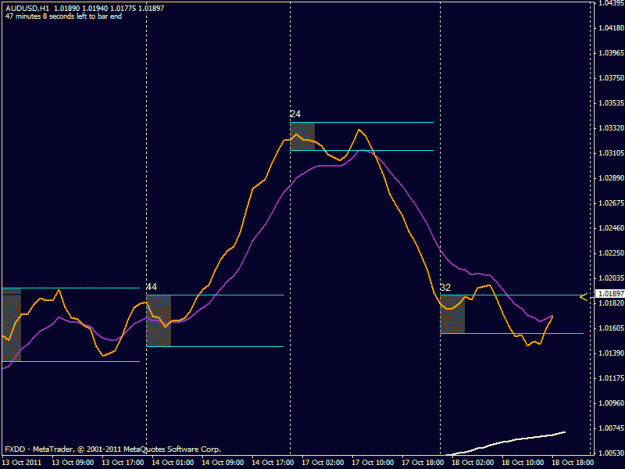This screenshot has width=625, height=469.
Task: Click price axis value 1.01605
Action: 611,328
